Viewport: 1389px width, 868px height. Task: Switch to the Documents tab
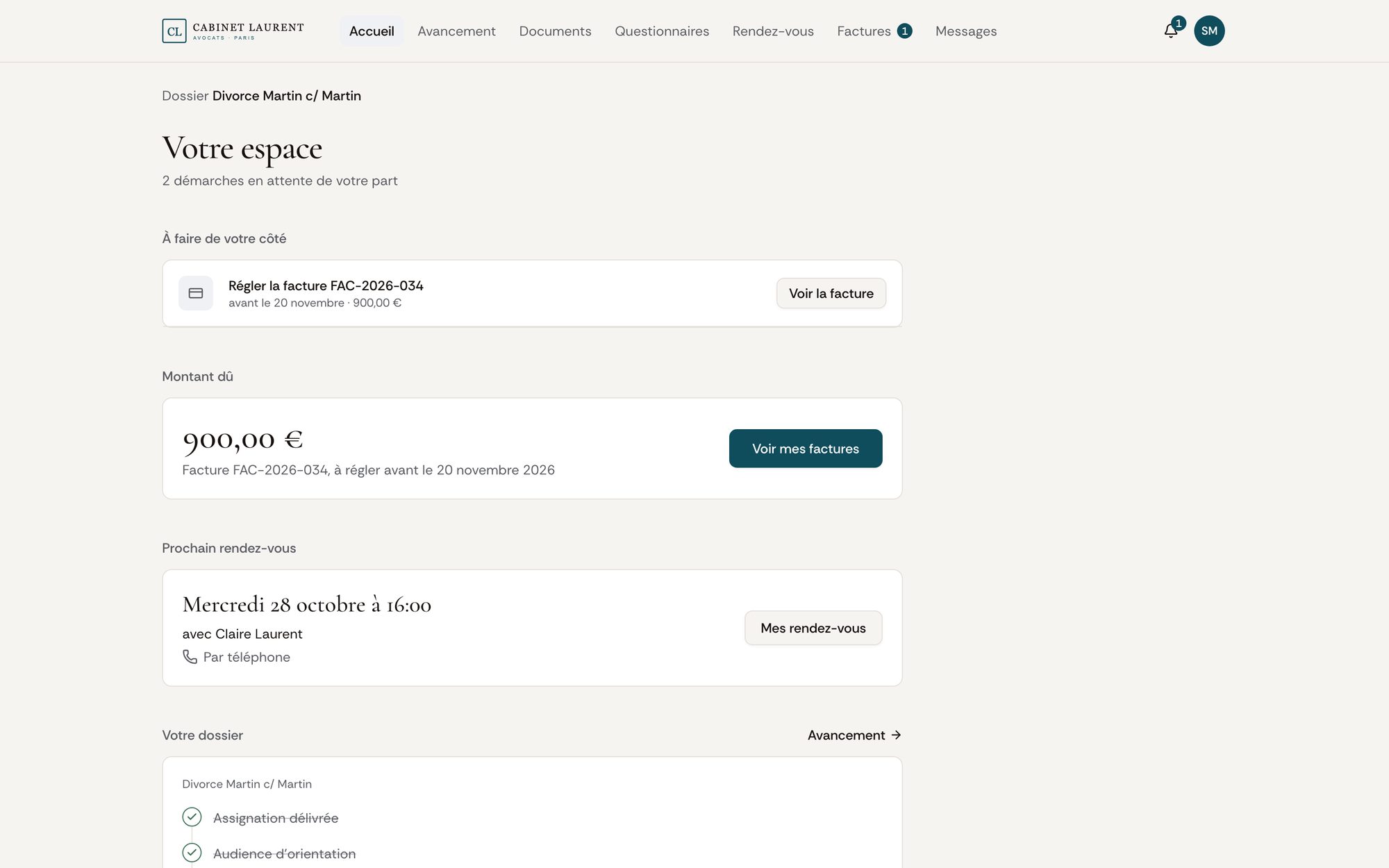555,31
